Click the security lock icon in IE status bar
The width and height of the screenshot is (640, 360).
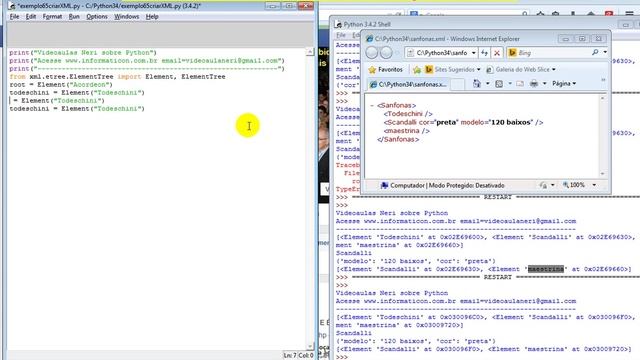(543, 185)
